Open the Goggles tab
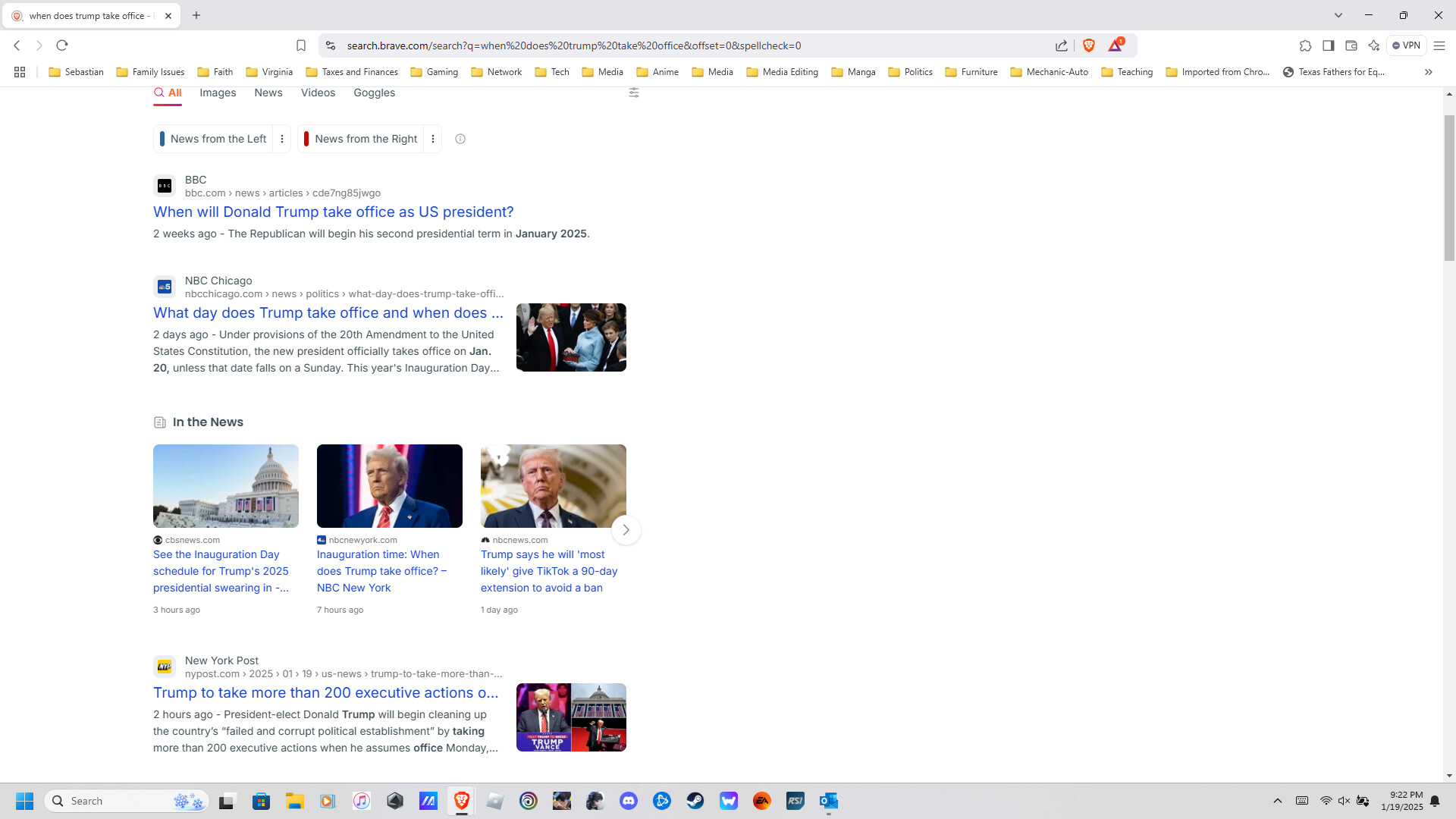This screenshot has height=819, width=1456. coord(375,93)
